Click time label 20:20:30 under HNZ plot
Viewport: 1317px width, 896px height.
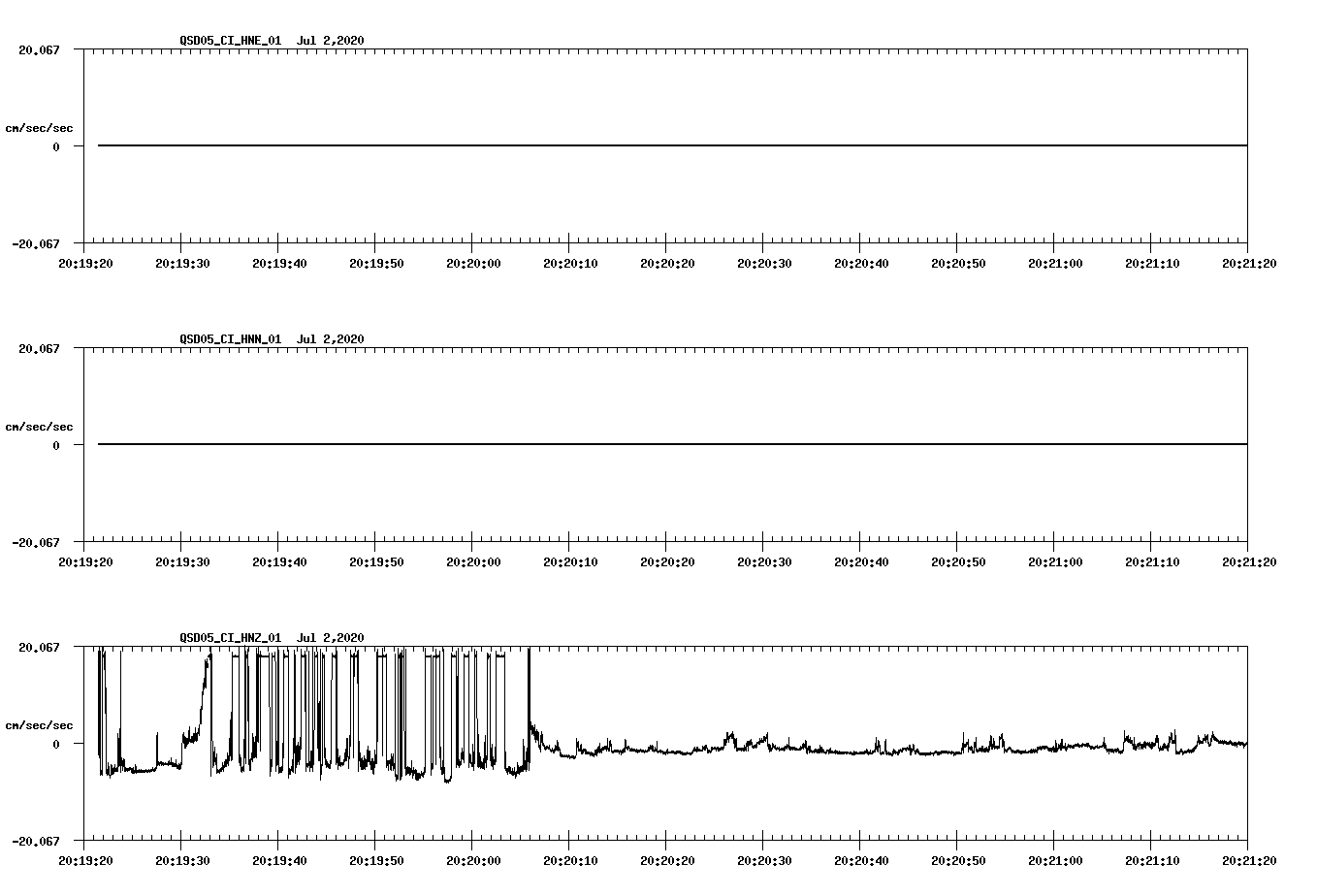pos(764,861)
